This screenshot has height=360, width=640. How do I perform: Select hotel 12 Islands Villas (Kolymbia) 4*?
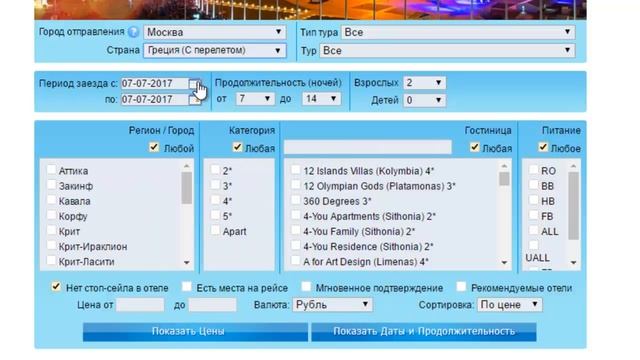coord(296,169)
